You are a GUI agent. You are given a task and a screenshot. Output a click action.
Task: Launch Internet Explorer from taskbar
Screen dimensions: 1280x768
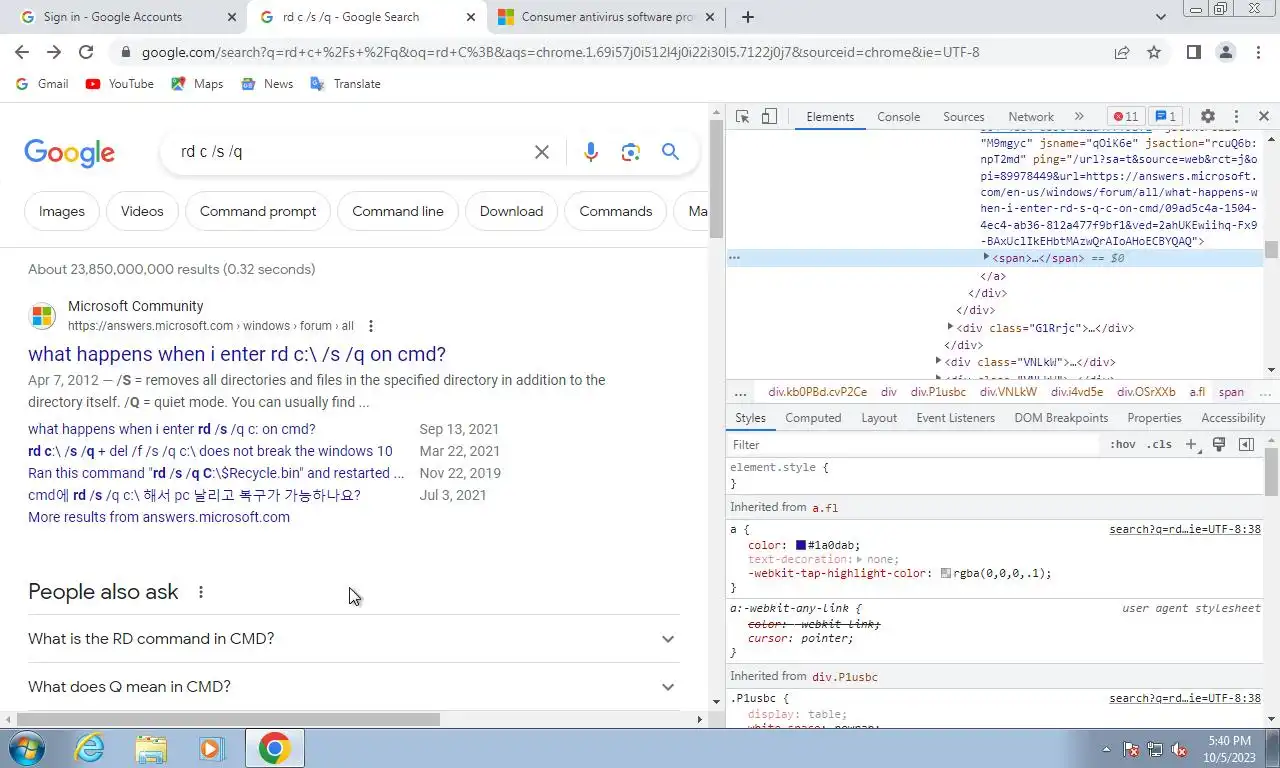89,748
